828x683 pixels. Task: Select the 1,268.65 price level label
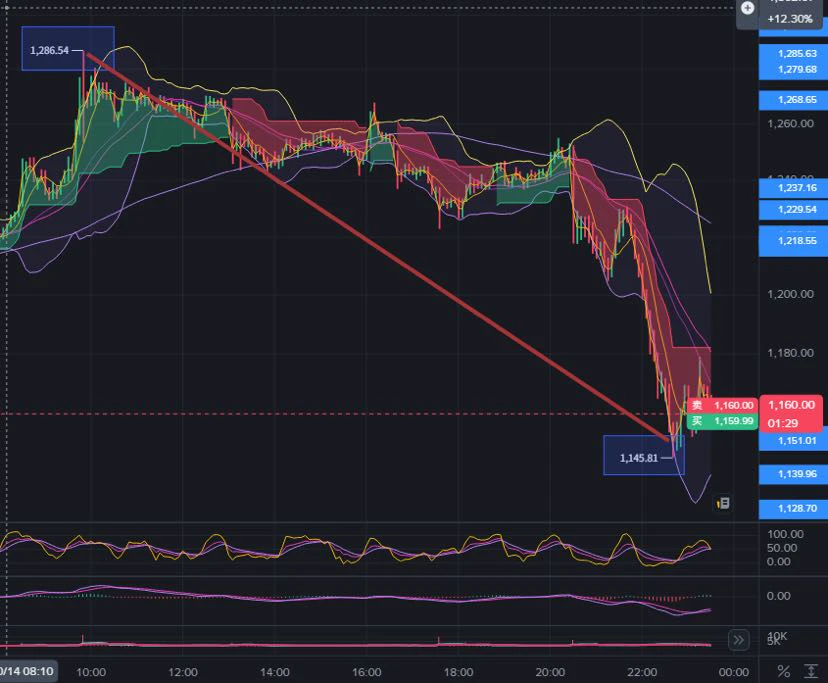793,99
